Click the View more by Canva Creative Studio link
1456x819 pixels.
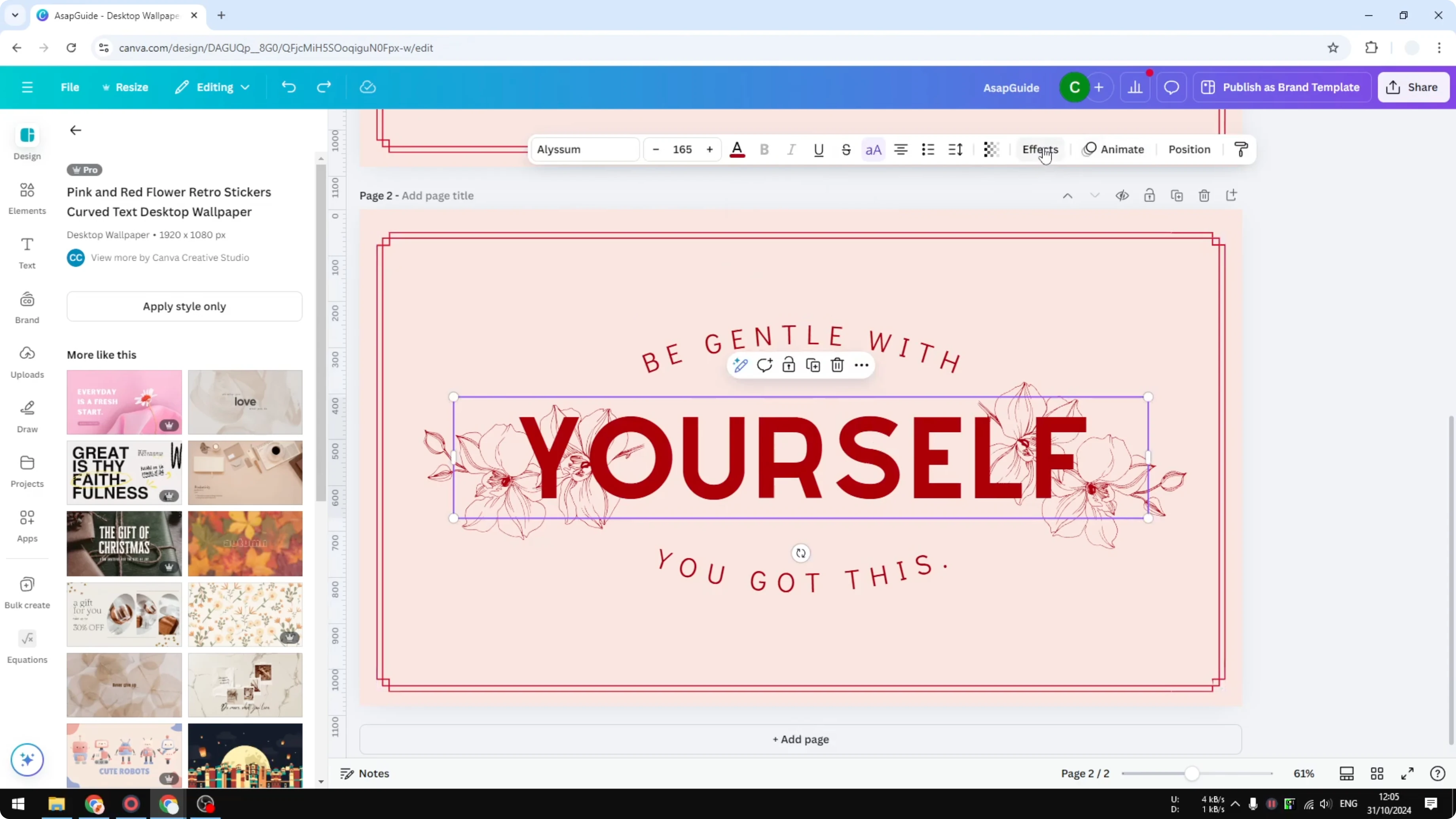point(170,257)
